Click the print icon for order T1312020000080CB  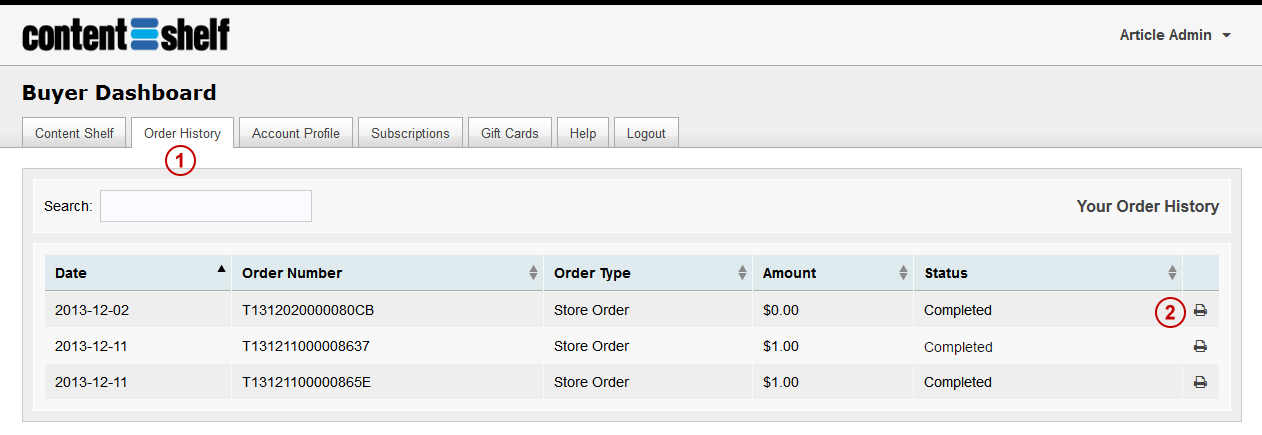pos(1200,311)
